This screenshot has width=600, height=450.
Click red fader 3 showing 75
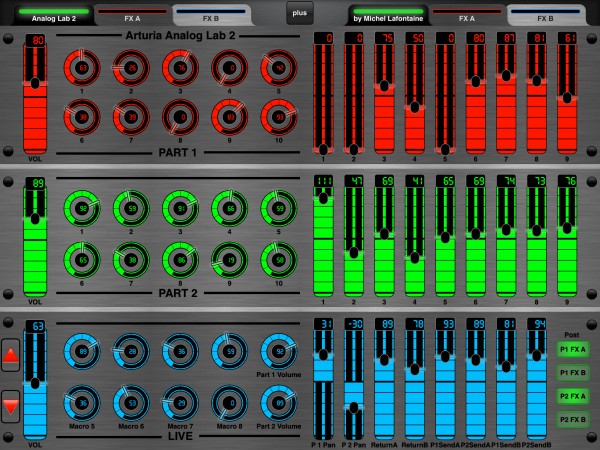[384, 99]
